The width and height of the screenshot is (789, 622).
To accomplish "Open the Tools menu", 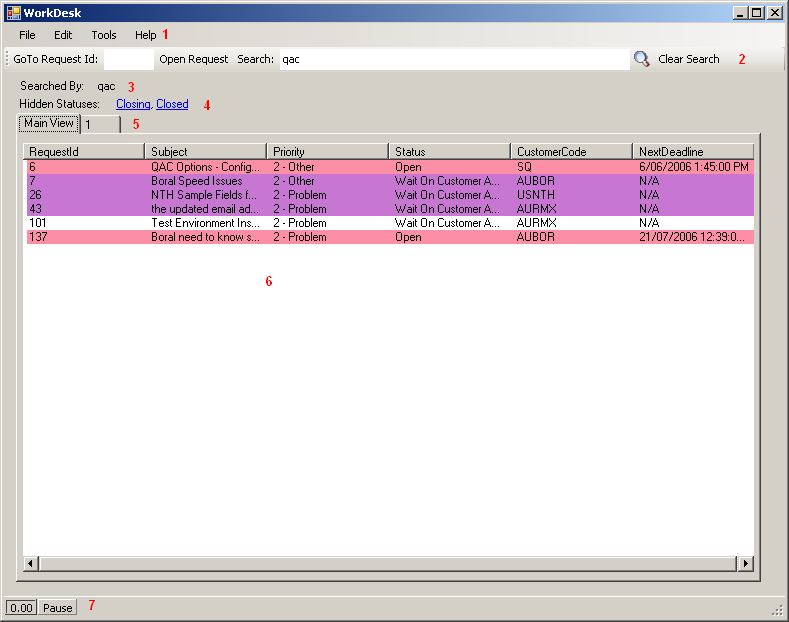I will click(104, 35).
